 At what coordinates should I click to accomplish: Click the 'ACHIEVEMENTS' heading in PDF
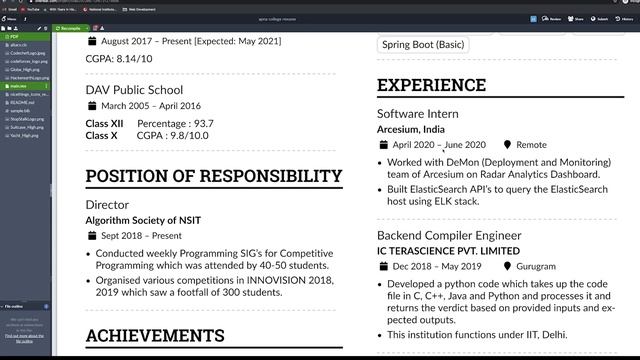[155, 336]
